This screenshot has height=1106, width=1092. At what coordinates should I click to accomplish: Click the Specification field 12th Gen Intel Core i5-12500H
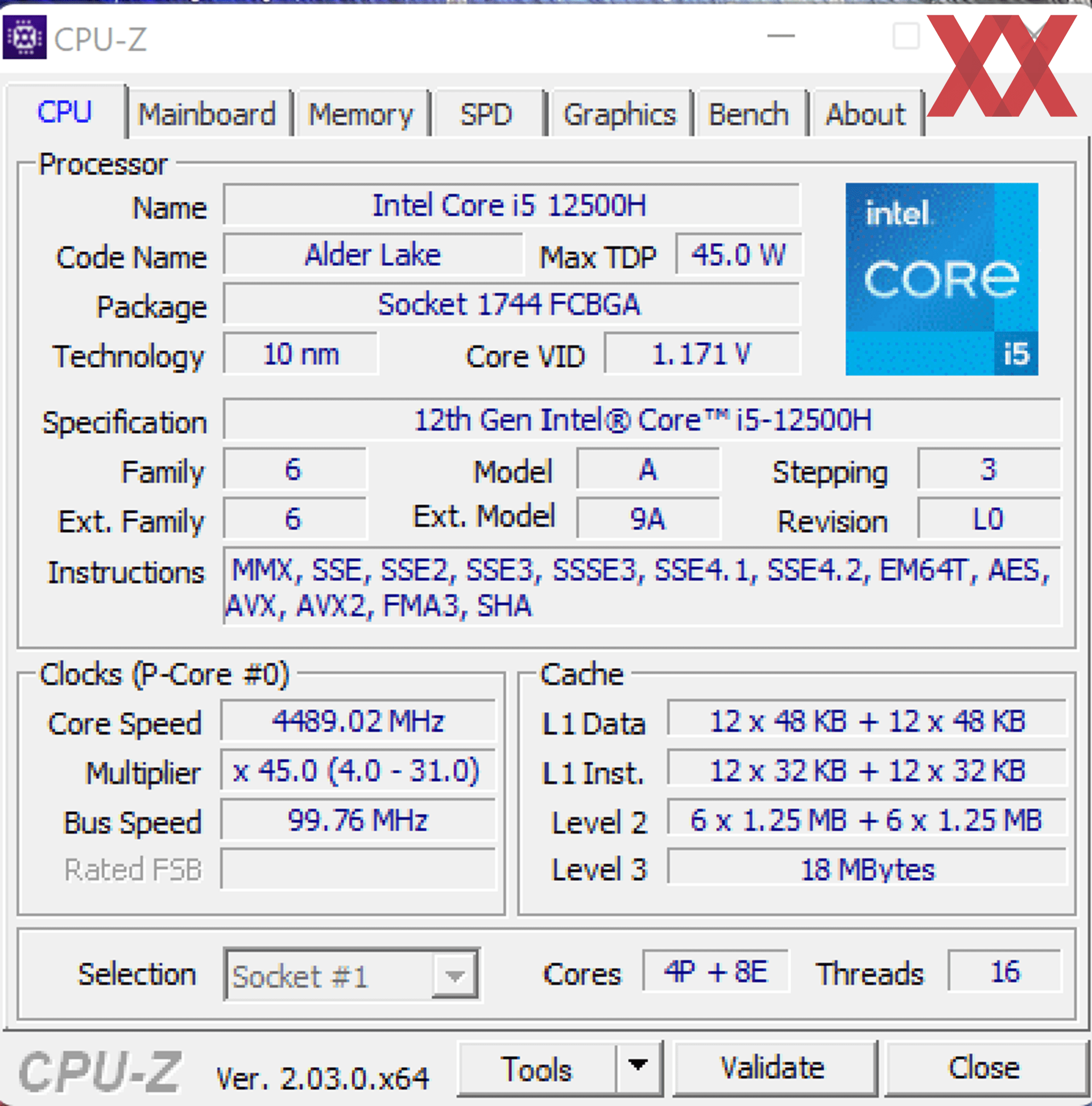642,420
